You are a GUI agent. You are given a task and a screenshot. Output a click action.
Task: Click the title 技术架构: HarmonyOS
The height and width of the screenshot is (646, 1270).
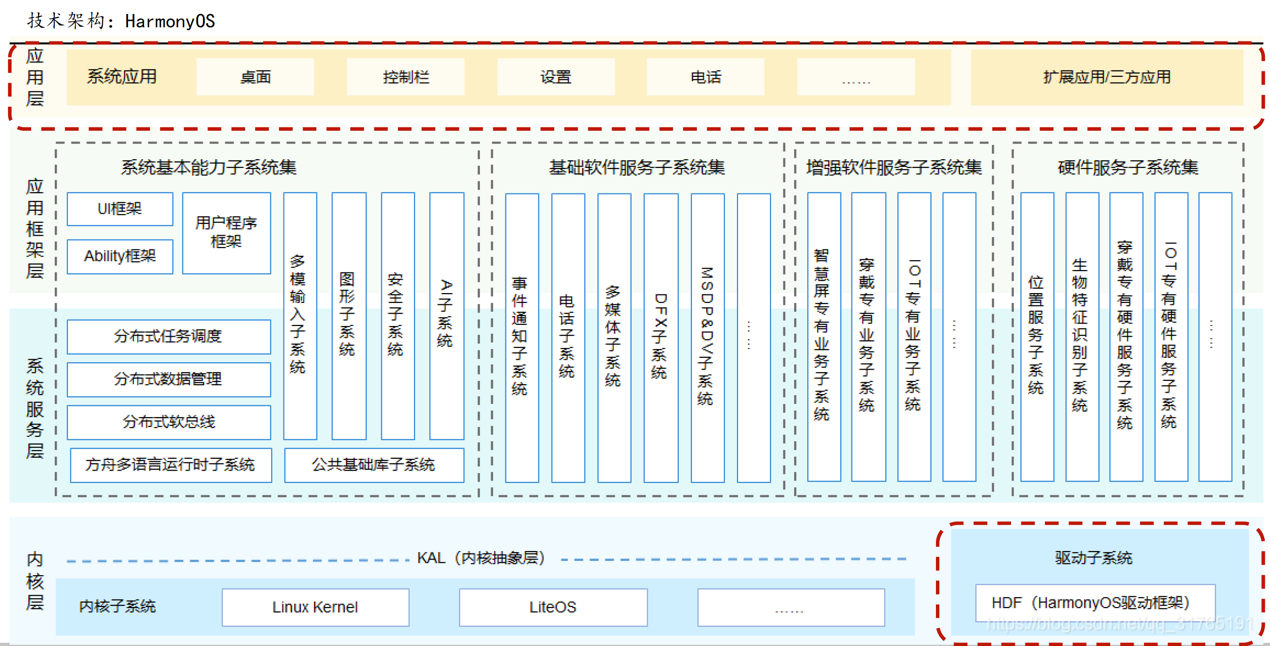pos(121,20)
